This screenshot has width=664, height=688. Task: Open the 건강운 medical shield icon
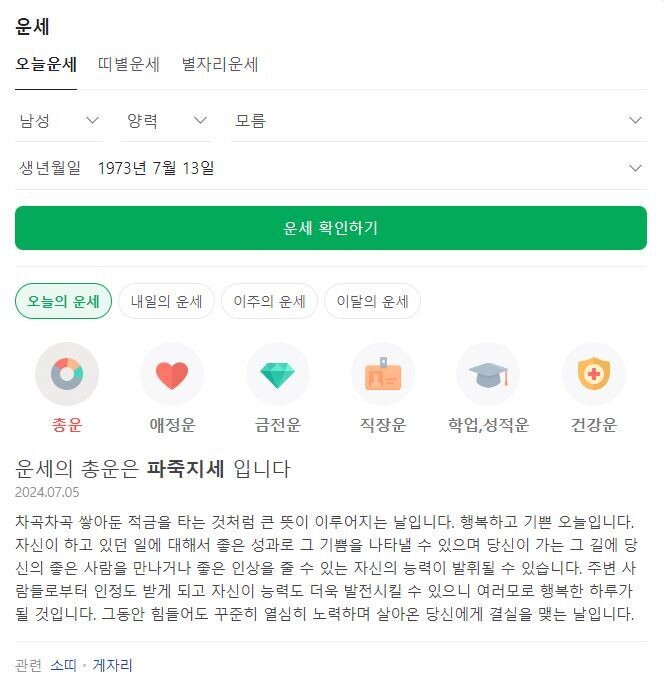pos(593,374)
